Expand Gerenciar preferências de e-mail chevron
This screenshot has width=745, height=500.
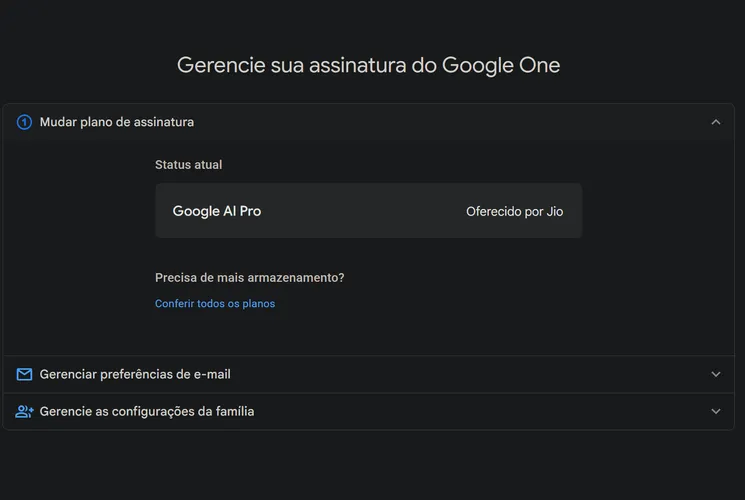(716, 375)
